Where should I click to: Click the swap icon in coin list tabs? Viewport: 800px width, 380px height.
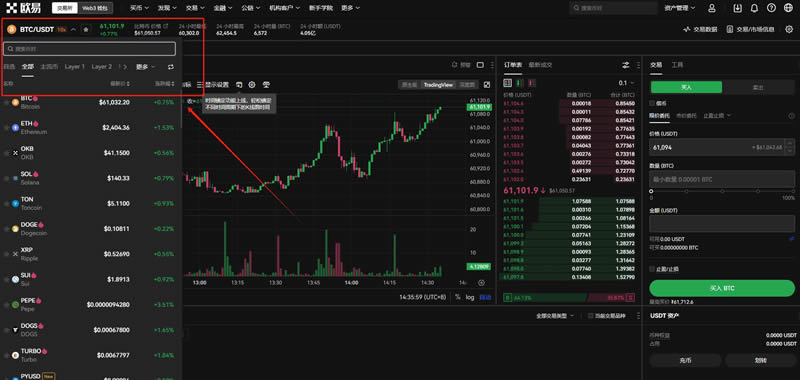point(170,67)
